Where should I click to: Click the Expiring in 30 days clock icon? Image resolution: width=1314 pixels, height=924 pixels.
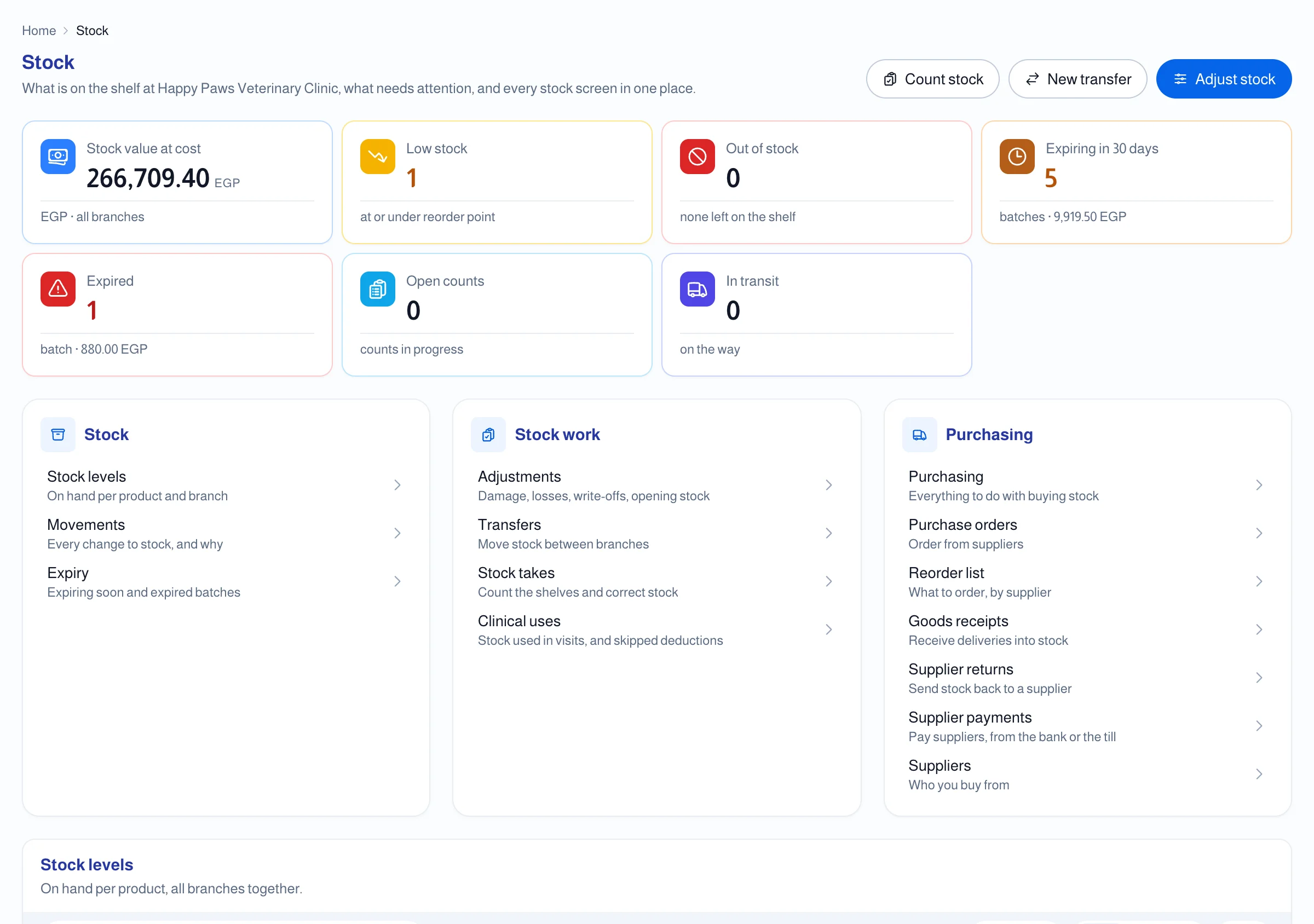[x=1016, y=156]
